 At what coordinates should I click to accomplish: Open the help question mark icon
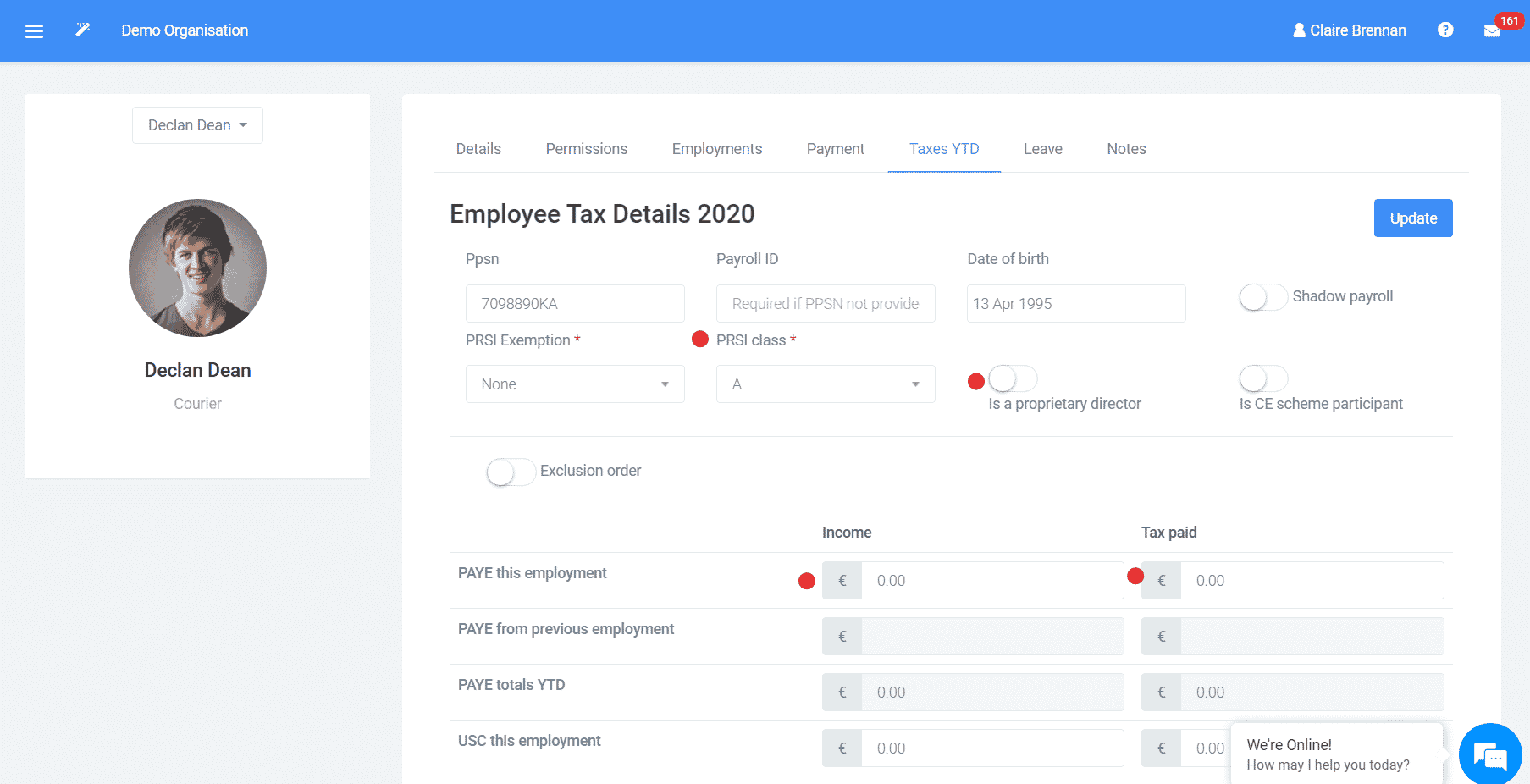[x=1445, y=30]
